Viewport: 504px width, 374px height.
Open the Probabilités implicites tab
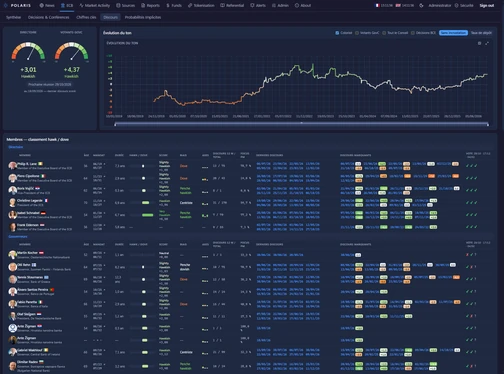[143, 17]
